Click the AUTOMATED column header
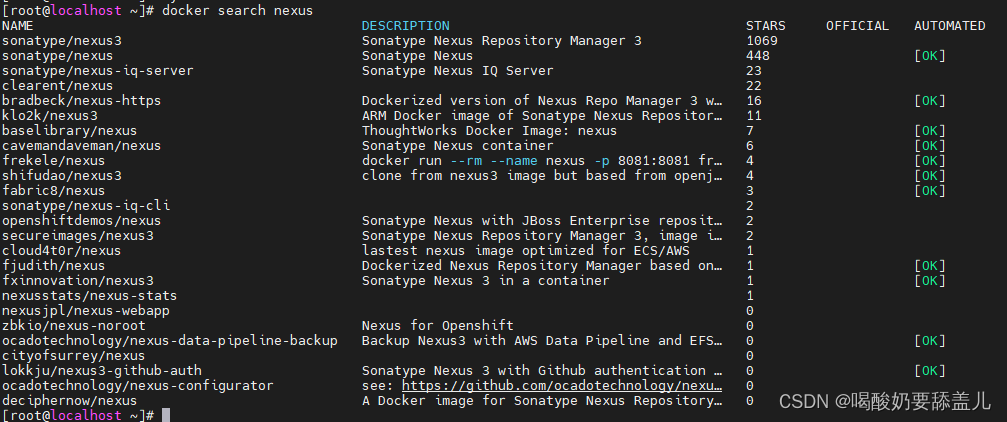 (x=949, y=26)
